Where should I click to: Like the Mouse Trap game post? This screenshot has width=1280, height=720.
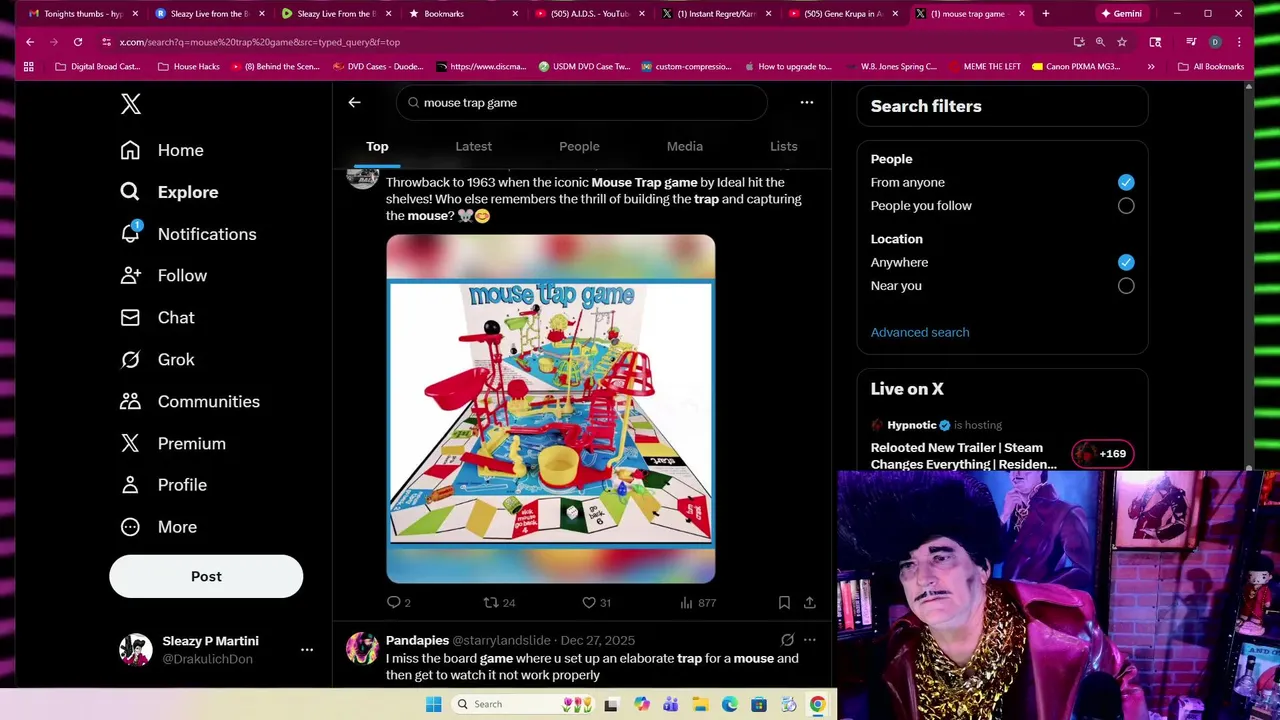[596, 602]
